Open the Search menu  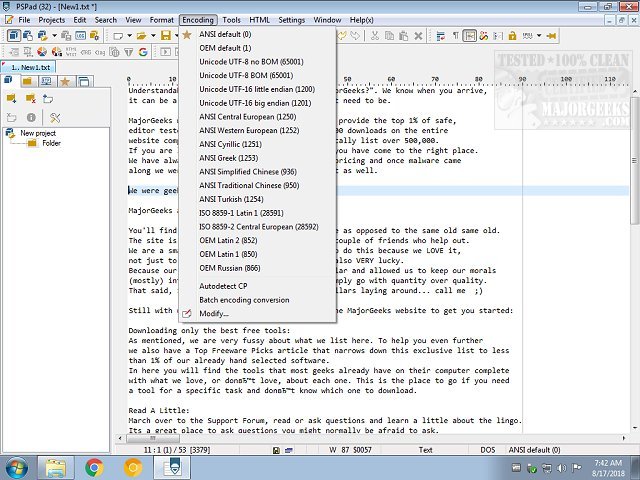(x=106, y=20)
